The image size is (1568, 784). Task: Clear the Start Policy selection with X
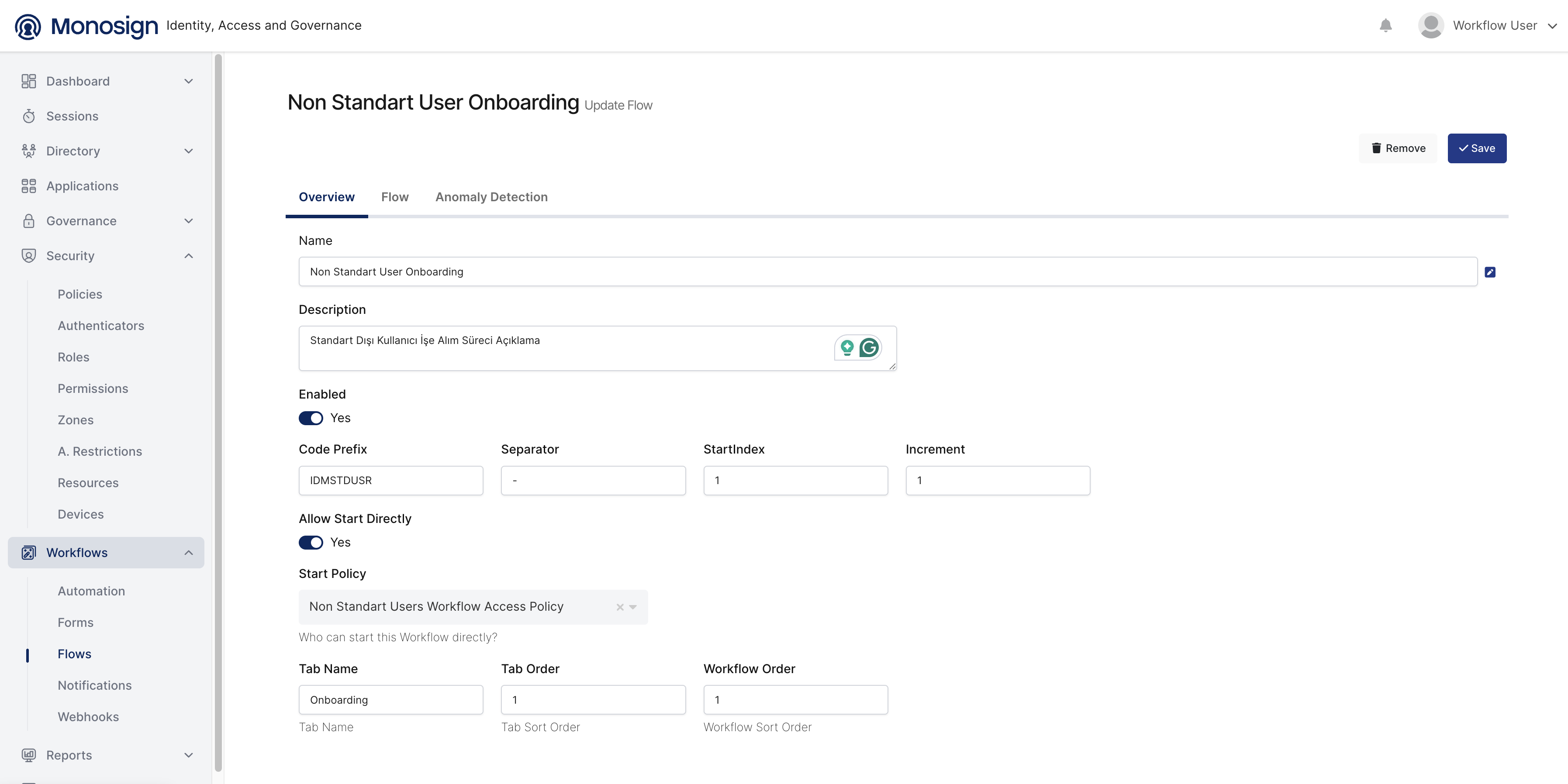(x=620, y=607)
